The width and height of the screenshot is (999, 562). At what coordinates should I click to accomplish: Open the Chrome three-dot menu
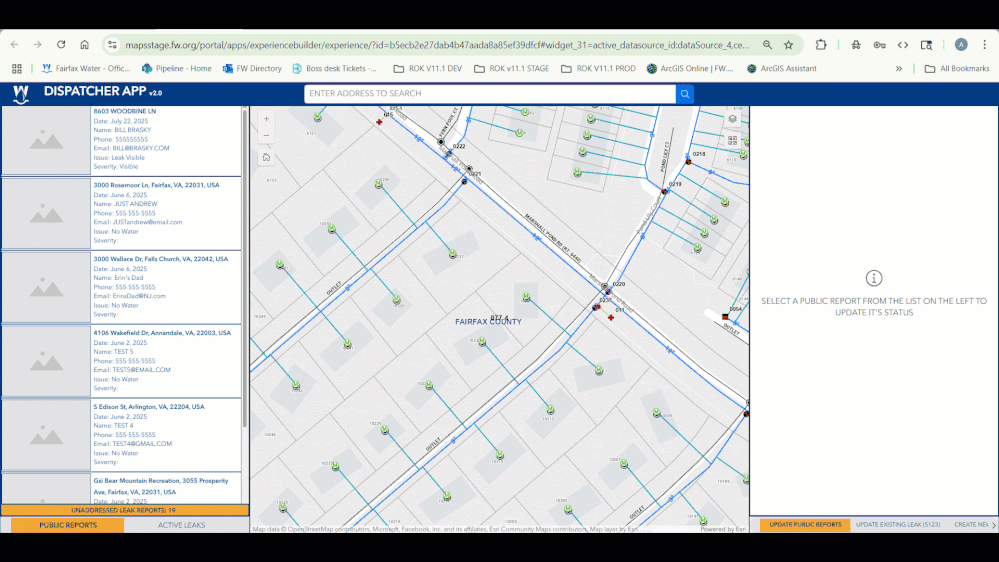[984, 45]
